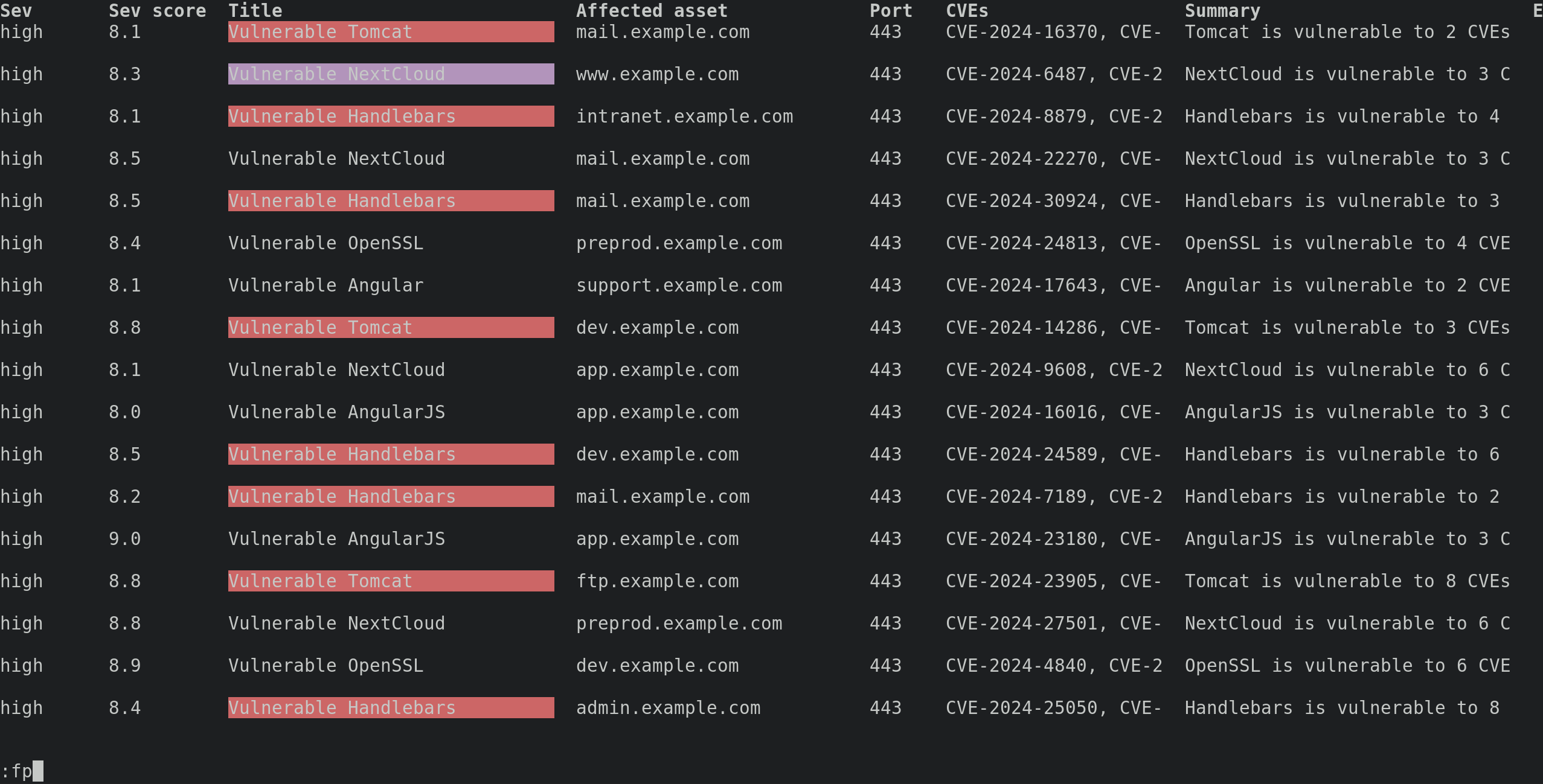
Task: Click the intranet.example.com asset cell
Action: pos(684,116)
